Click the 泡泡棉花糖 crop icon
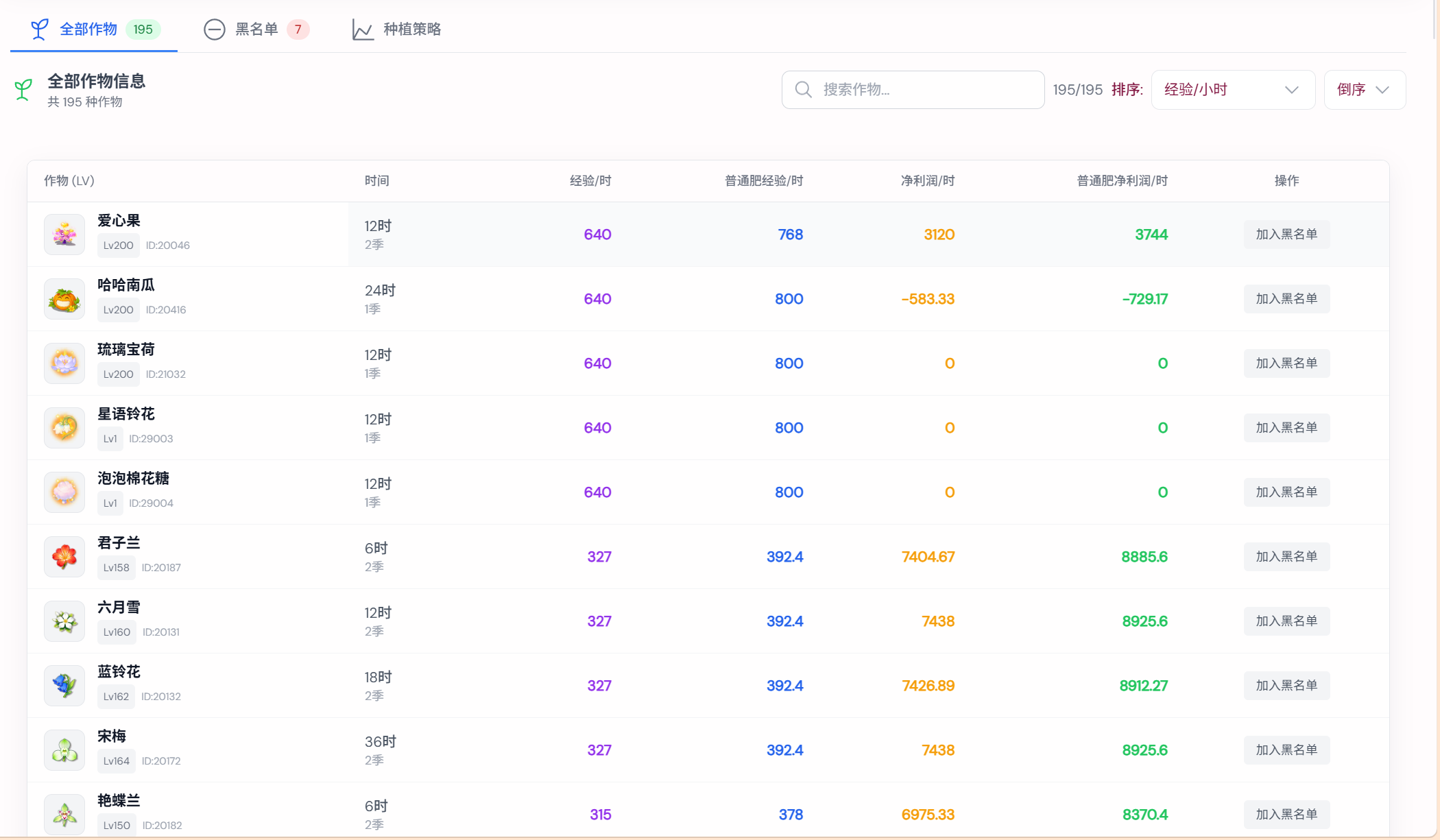1440x840 pixels. pos(64,492)
